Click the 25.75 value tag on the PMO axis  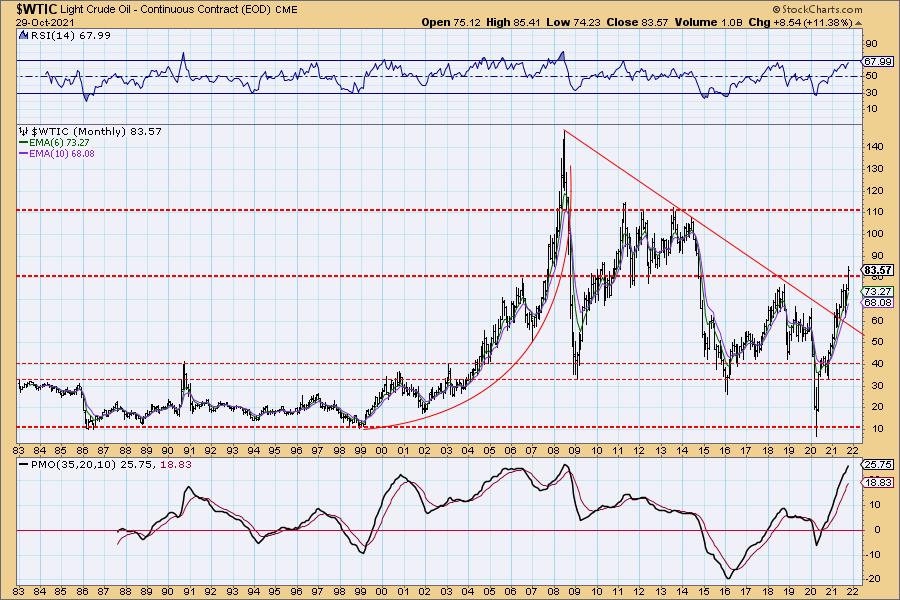coord(878,464)
